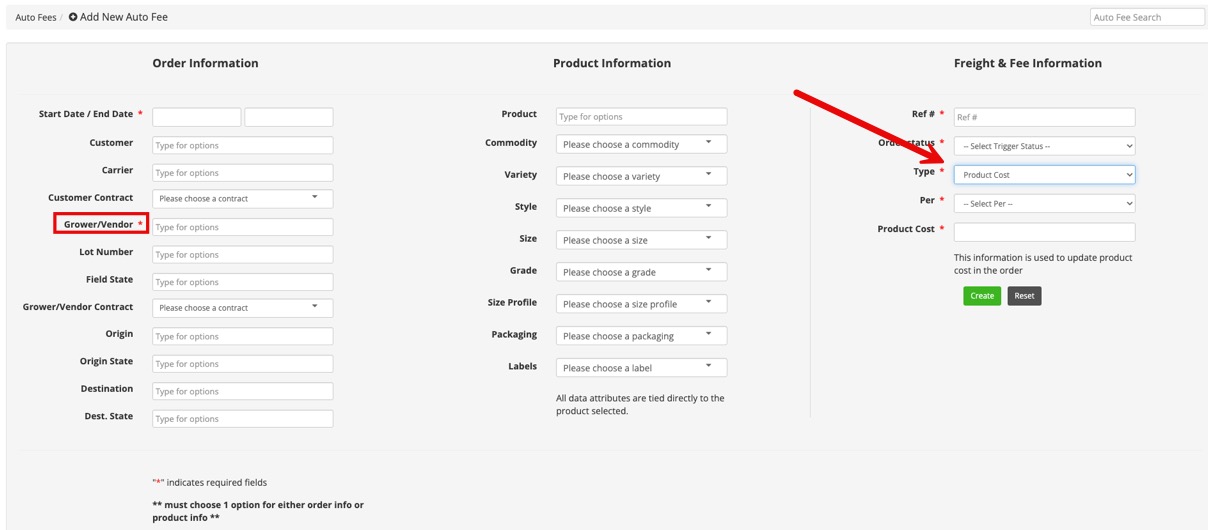Focus the Grower/Vendor input field
Screen dimensions: 1208x530
[242, 227]
